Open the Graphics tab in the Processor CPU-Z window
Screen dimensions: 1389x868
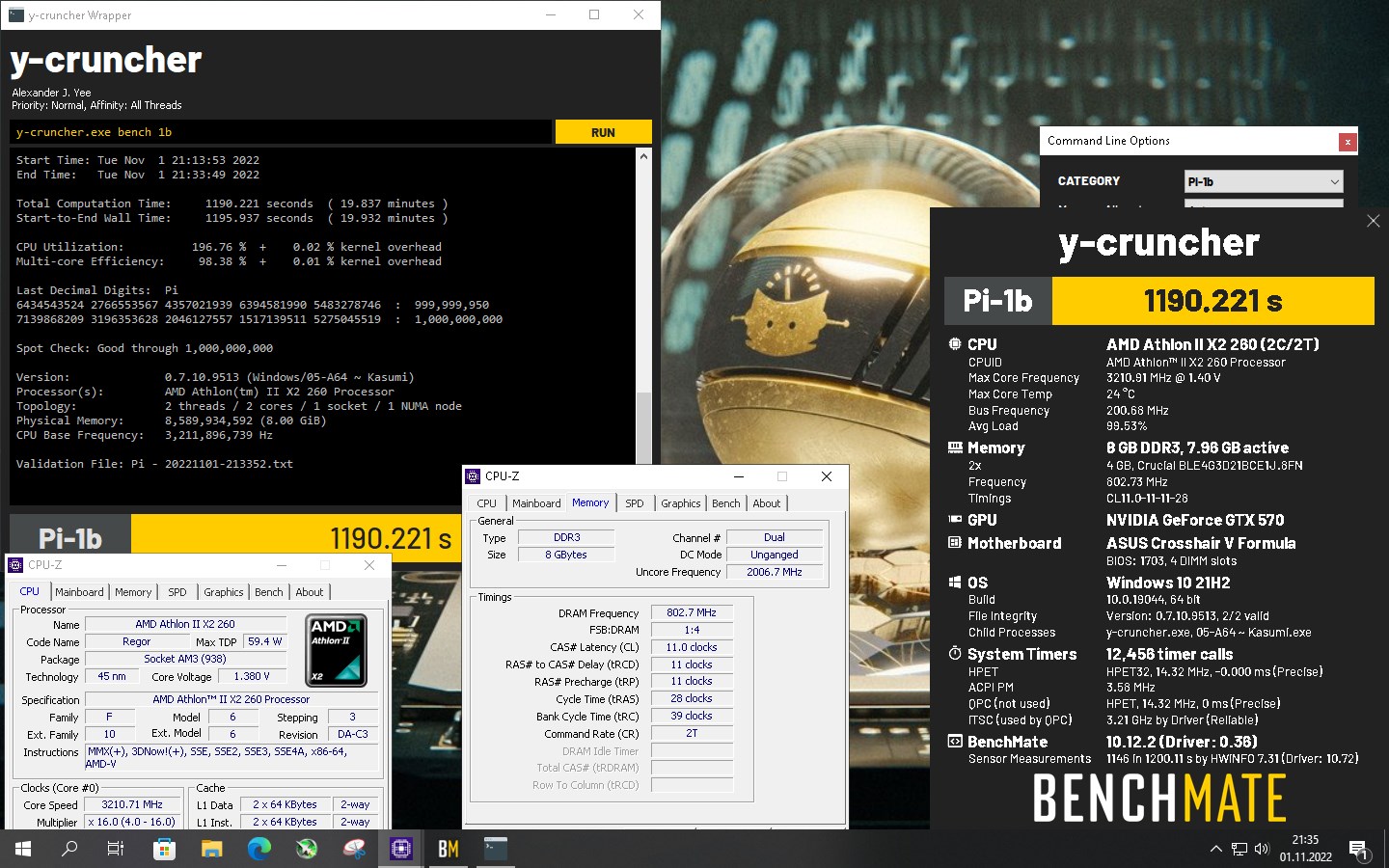(x=224, y=592)
